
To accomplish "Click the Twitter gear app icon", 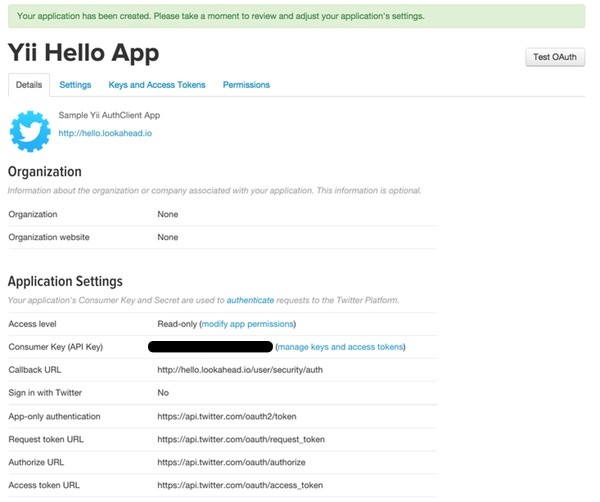I will coord(30,131).
